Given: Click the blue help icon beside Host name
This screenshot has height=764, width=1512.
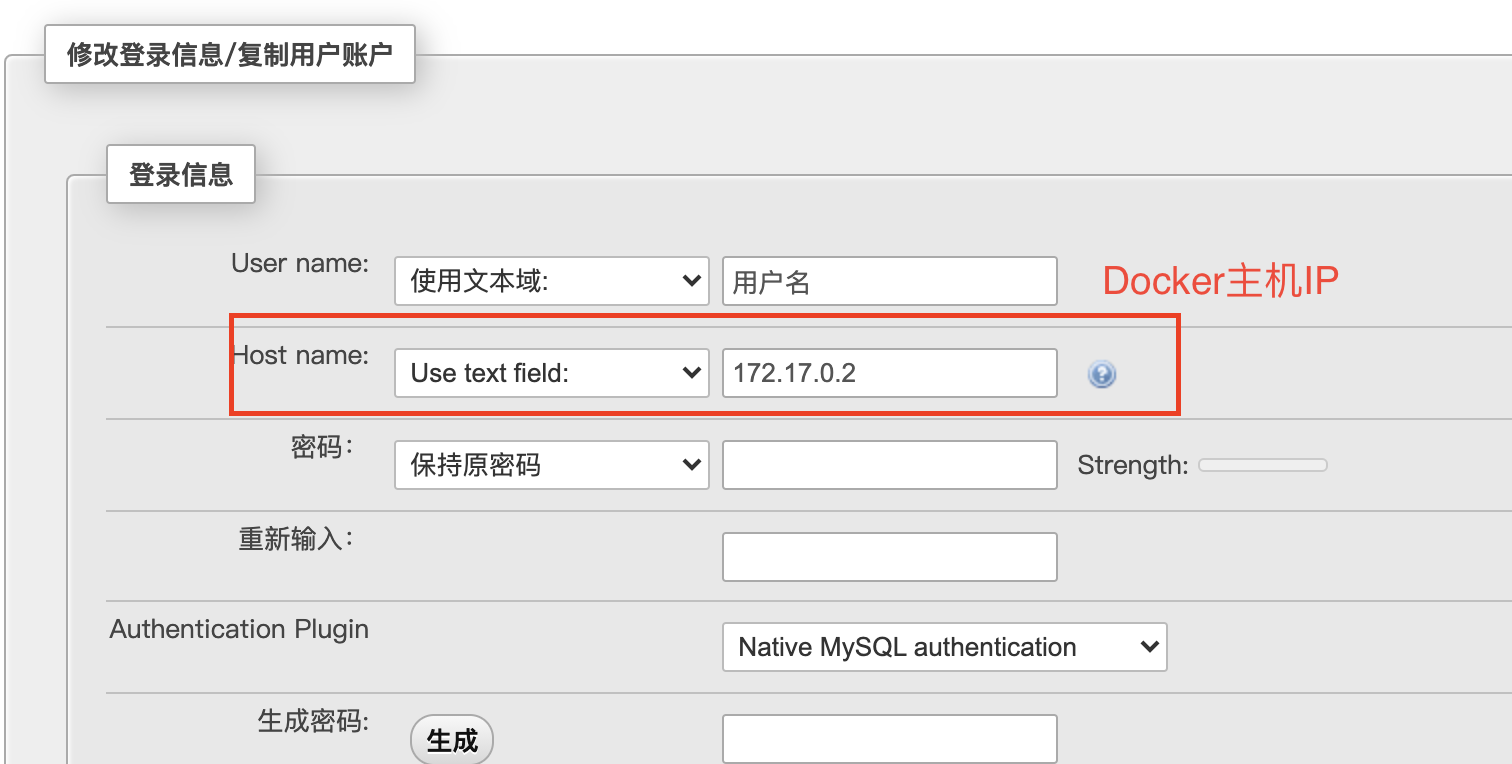Looking at the screenshot, I should click(1101, 375).
